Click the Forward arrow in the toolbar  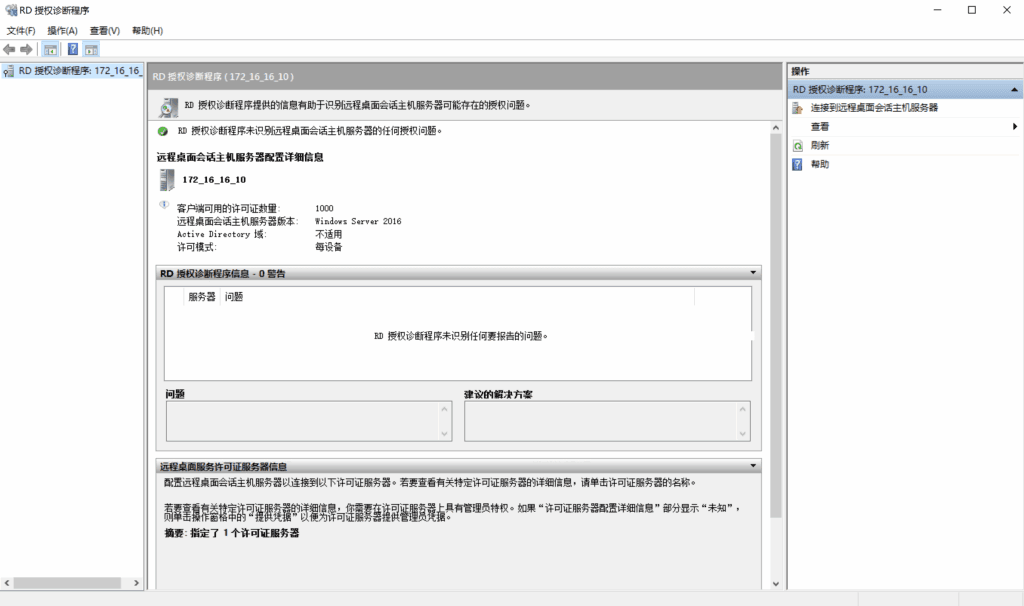(26, 49)
